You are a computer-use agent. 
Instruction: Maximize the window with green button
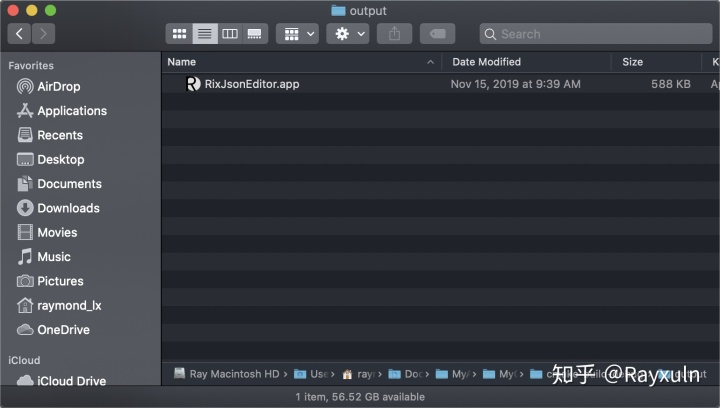click(x=51, y=10)
